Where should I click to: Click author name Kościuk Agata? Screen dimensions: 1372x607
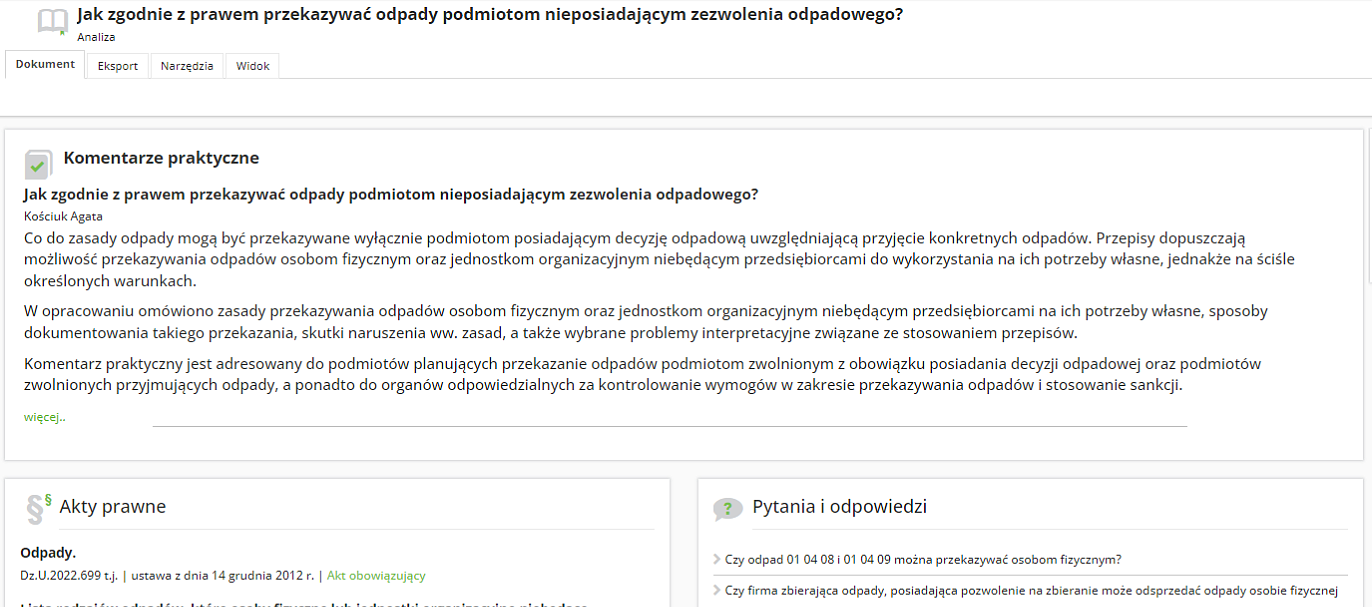point(63,216)
